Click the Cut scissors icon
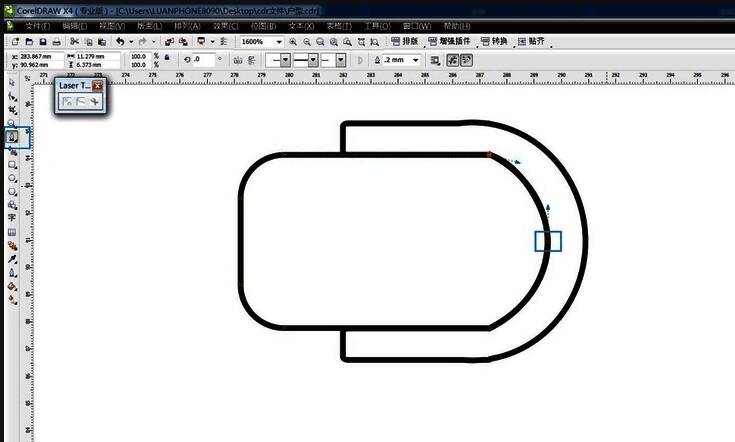735x442 pixels. click(x=74, y=42)
